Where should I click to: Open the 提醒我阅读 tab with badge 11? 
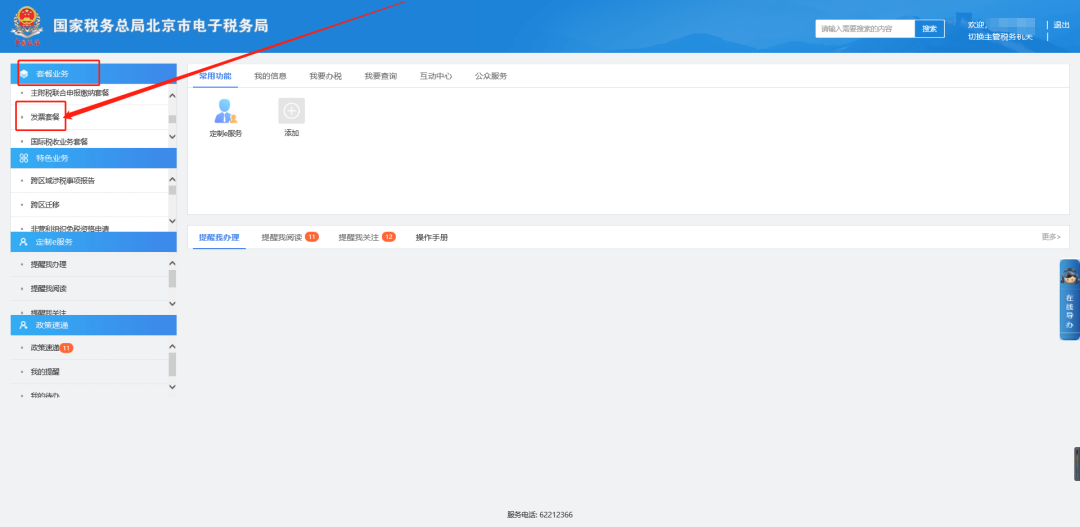pos(289,237)
